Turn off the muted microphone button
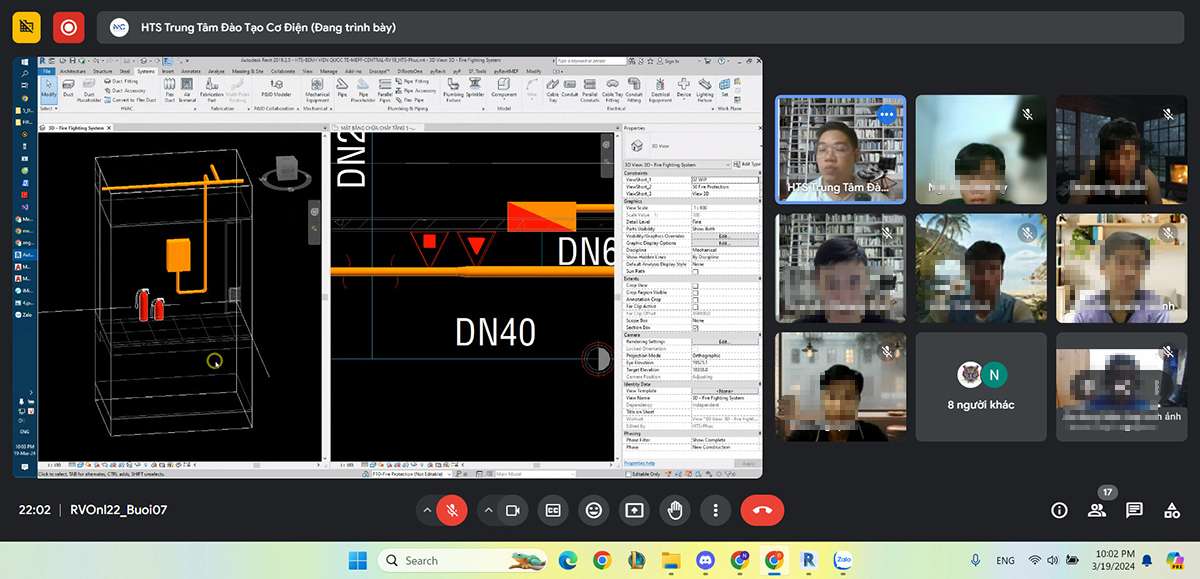The height and width of the screenshot is (579, 1200). pos(452,510)
